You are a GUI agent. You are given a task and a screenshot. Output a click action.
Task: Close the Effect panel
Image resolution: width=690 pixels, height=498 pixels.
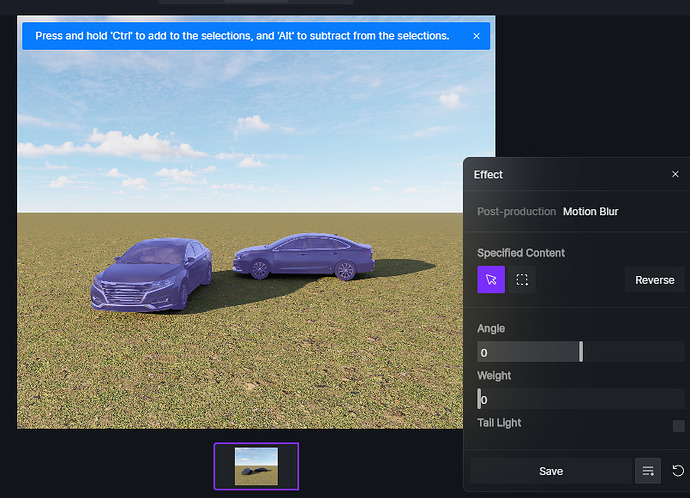tap(675, 175)
